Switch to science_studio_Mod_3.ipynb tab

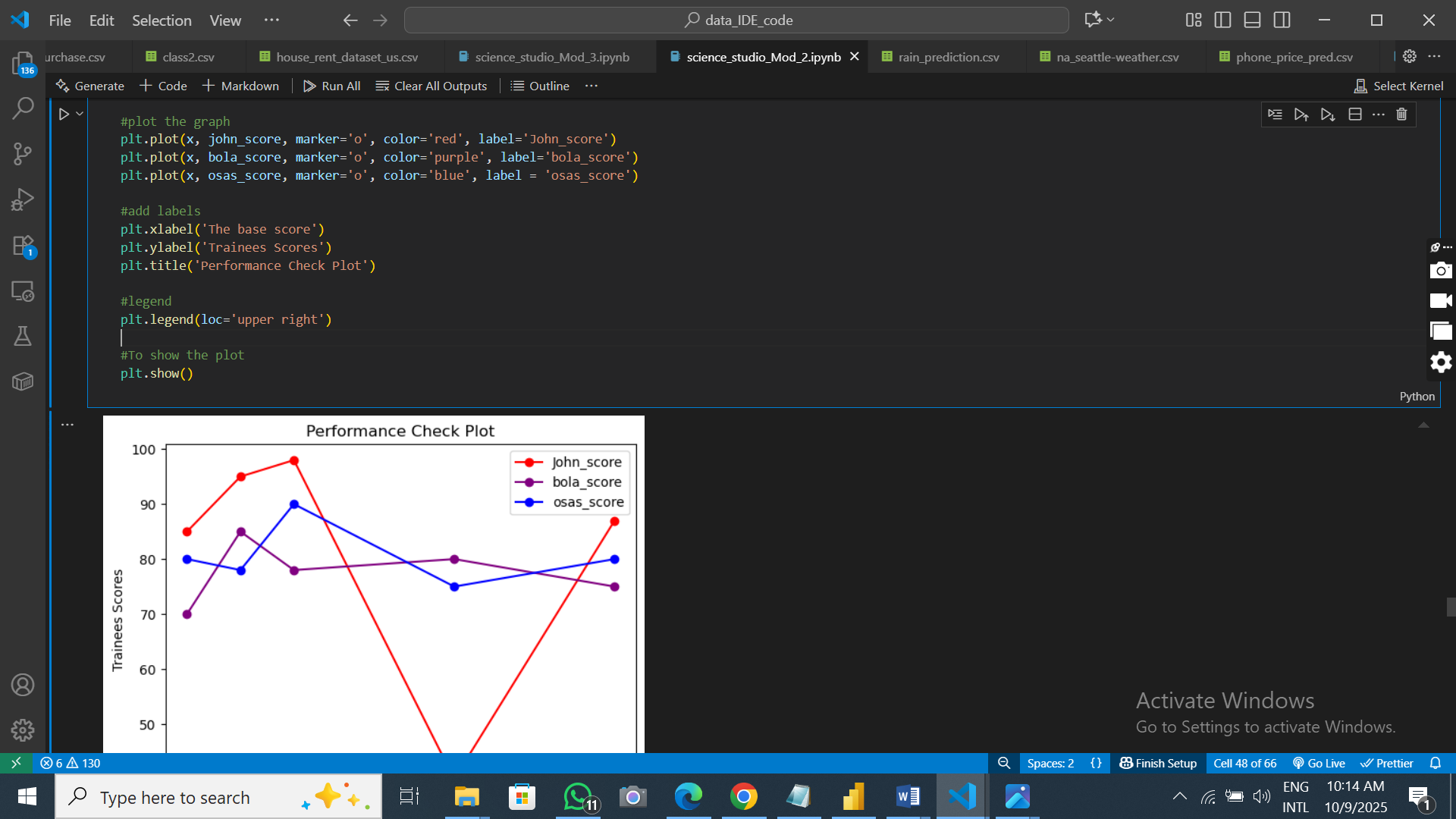click(x=551, y=57)
